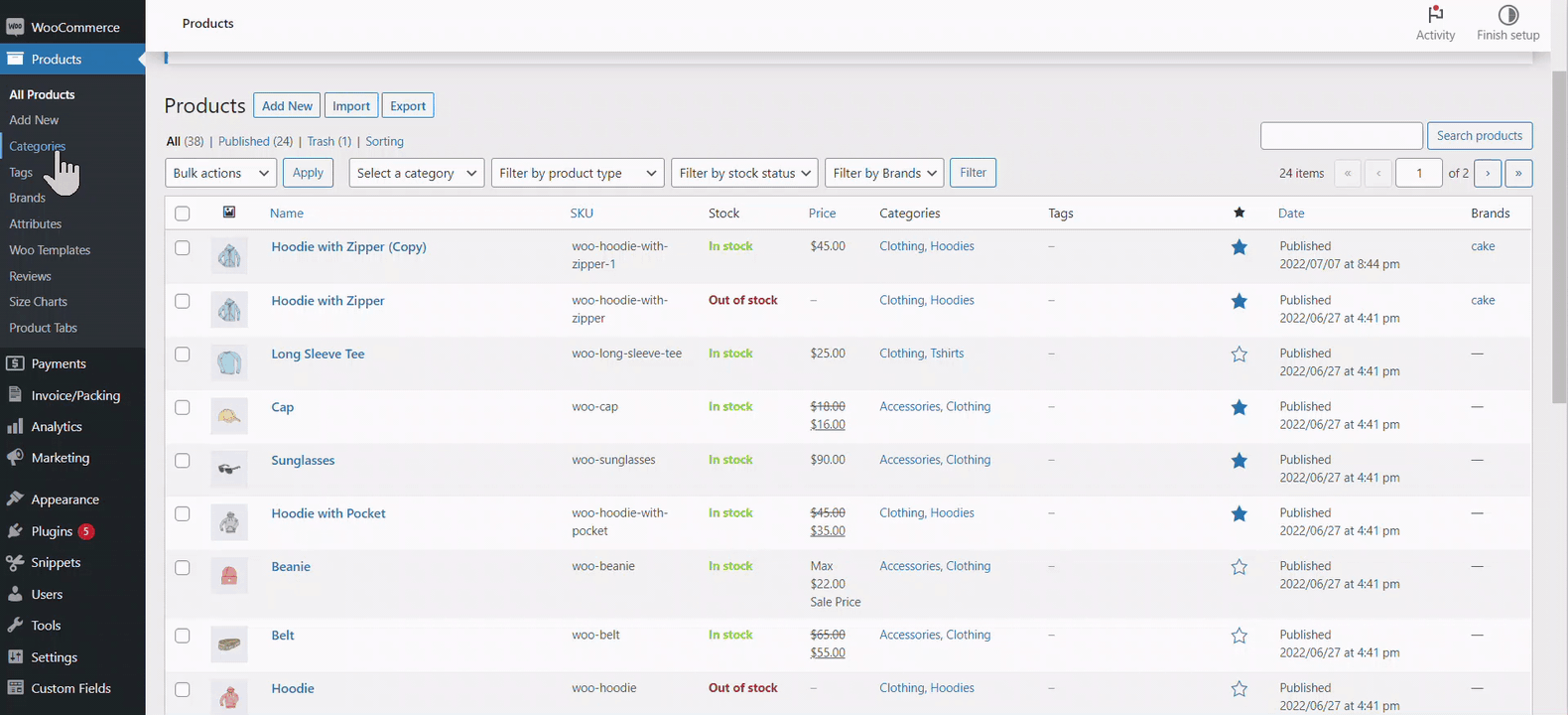The image size is (1568, 715).
Task: Toggle featured star for Long Sleeve Tee
Action: click(1239, 355)
